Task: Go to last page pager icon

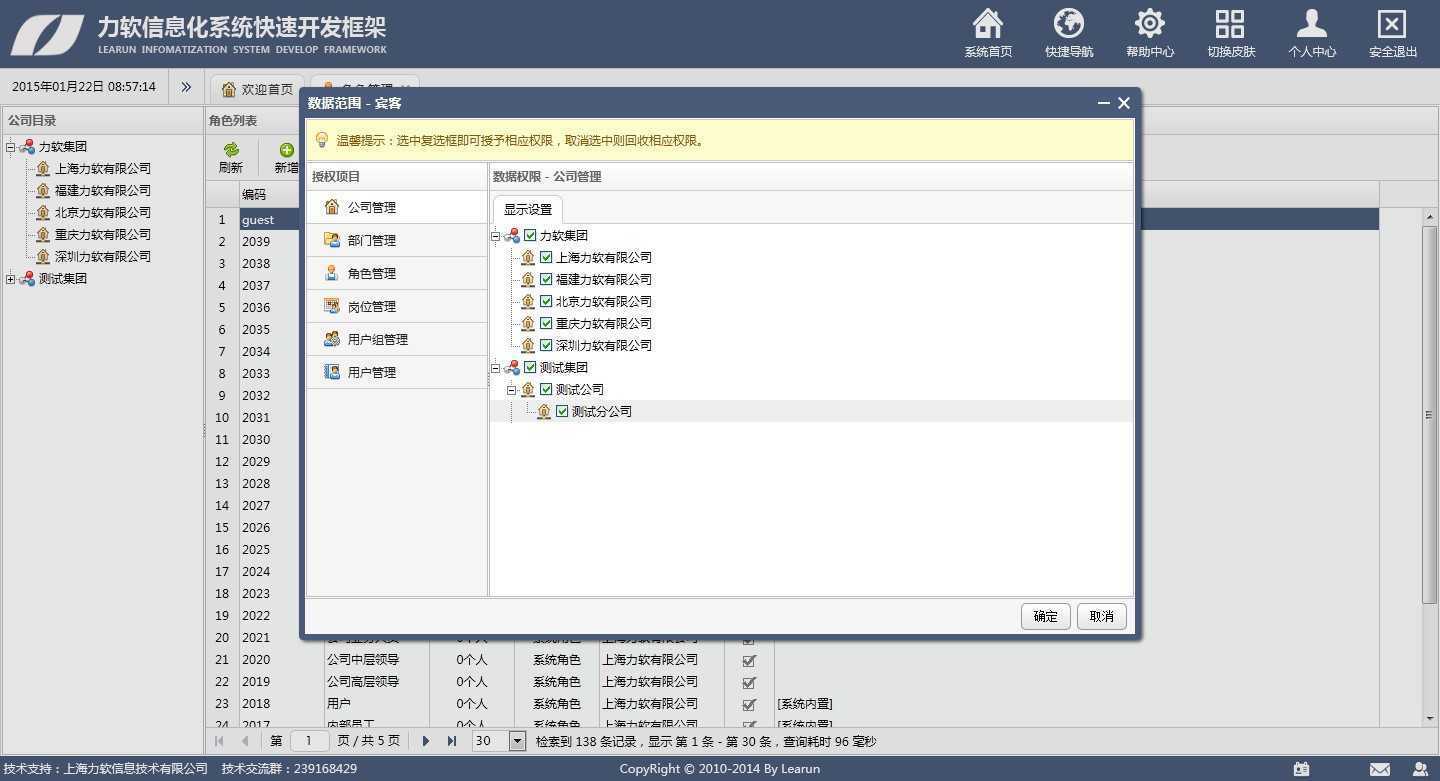Action: [451, 741]
